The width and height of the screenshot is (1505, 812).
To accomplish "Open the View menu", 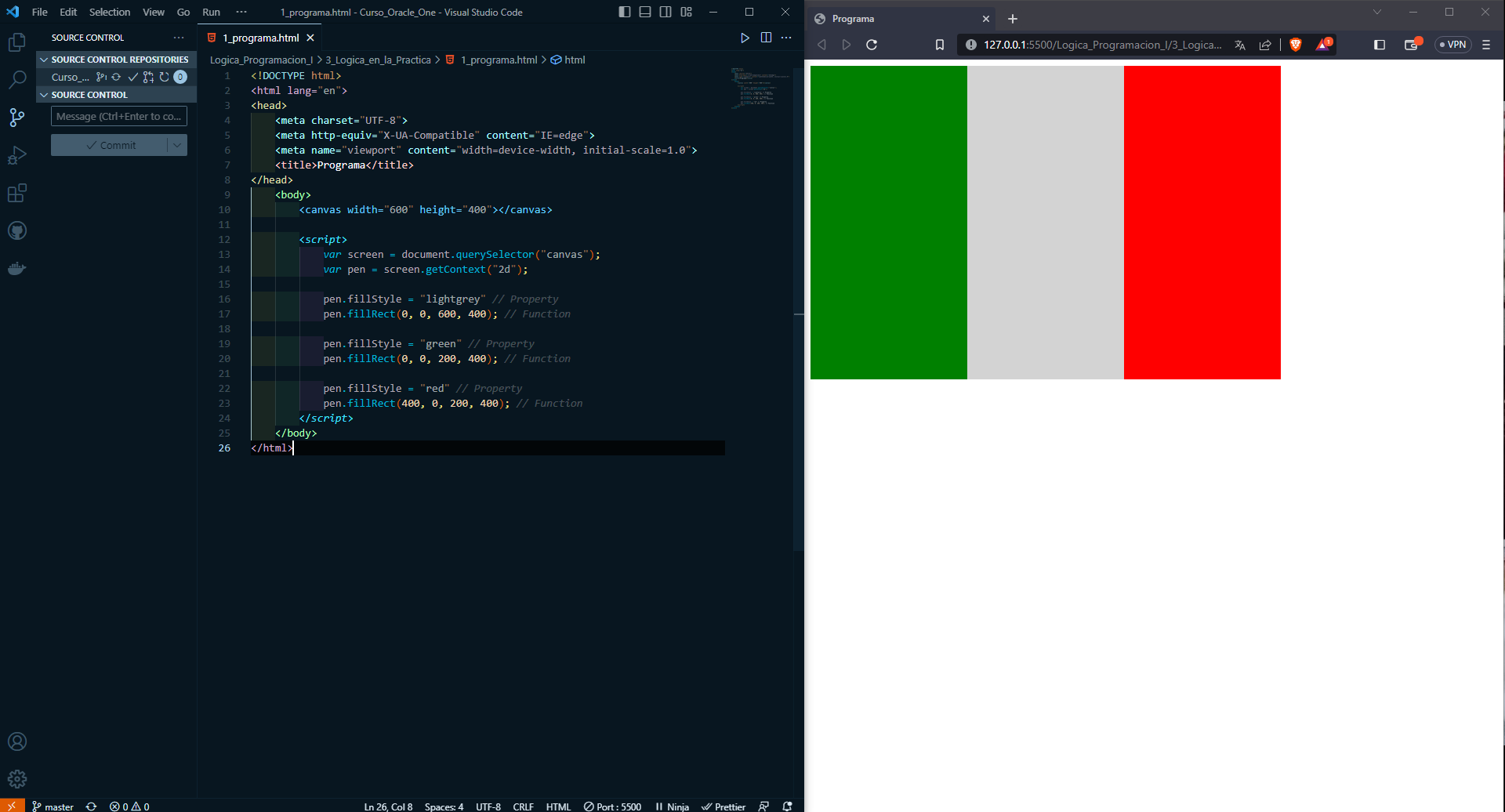I will [x=154, y=12].
